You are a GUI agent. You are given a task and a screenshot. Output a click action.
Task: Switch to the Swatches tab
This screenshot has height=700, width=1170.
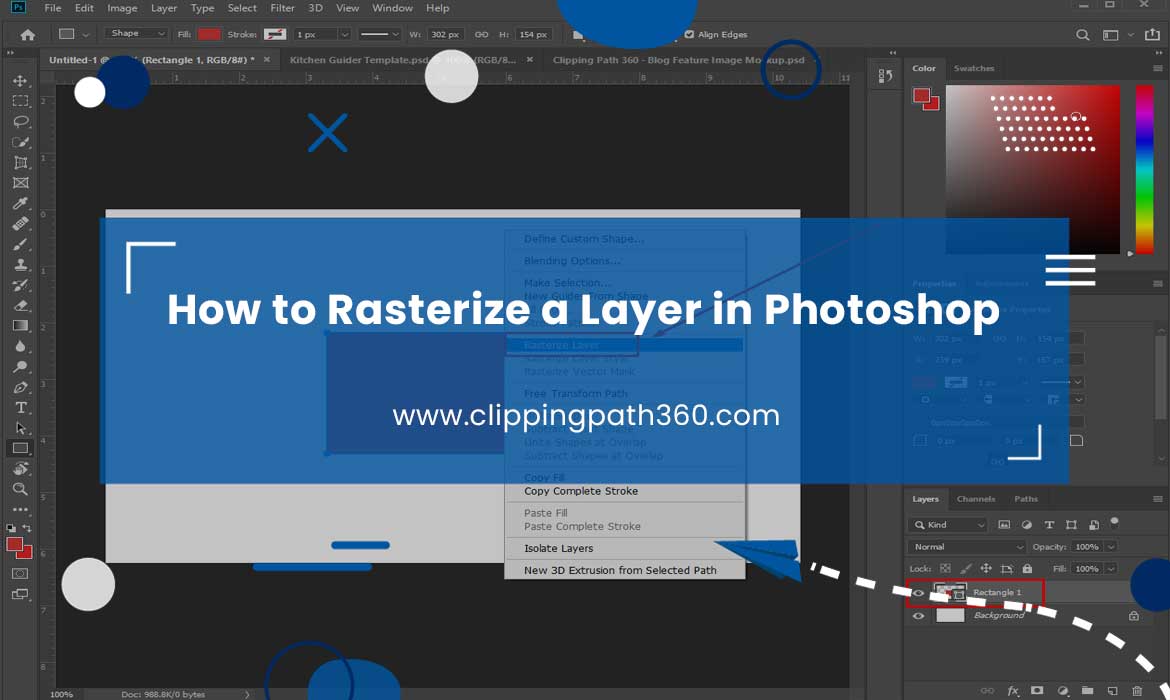tap(974, 68)
